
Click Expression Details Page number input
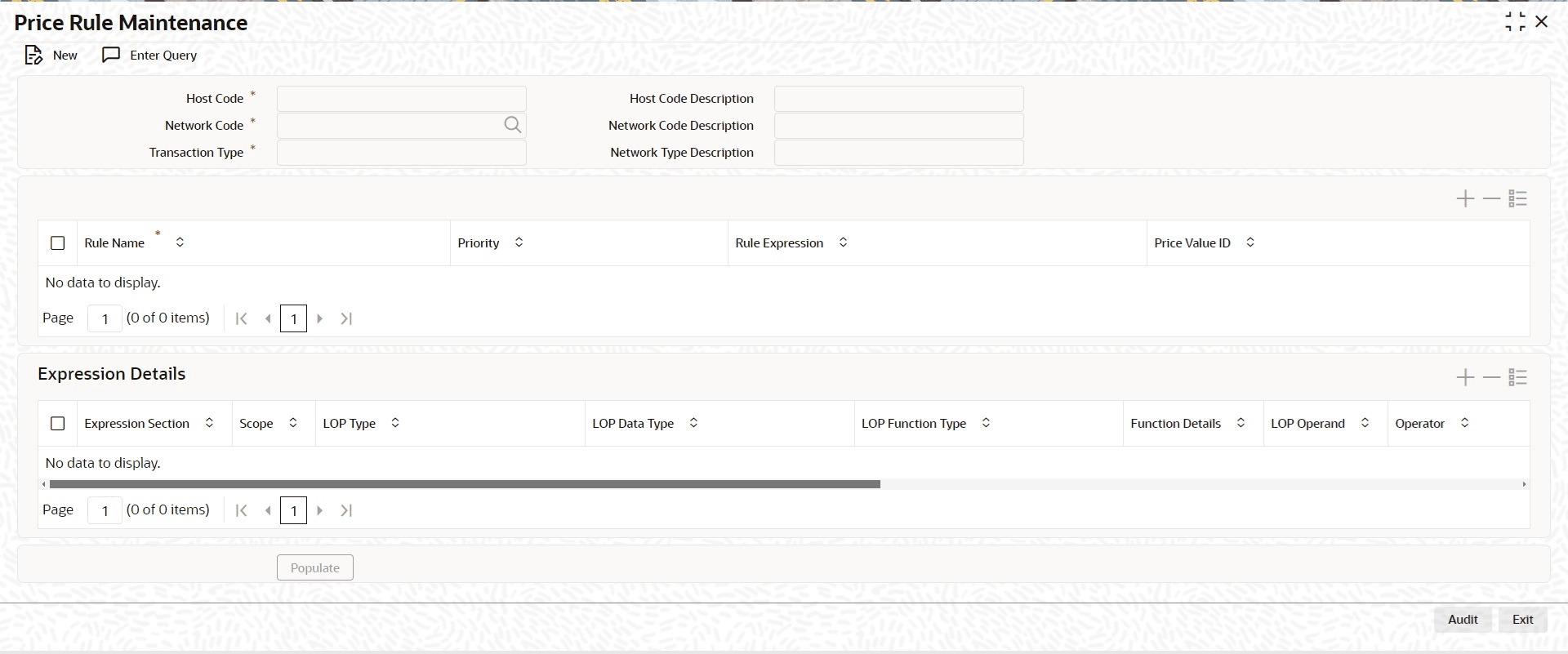(105, 510)
